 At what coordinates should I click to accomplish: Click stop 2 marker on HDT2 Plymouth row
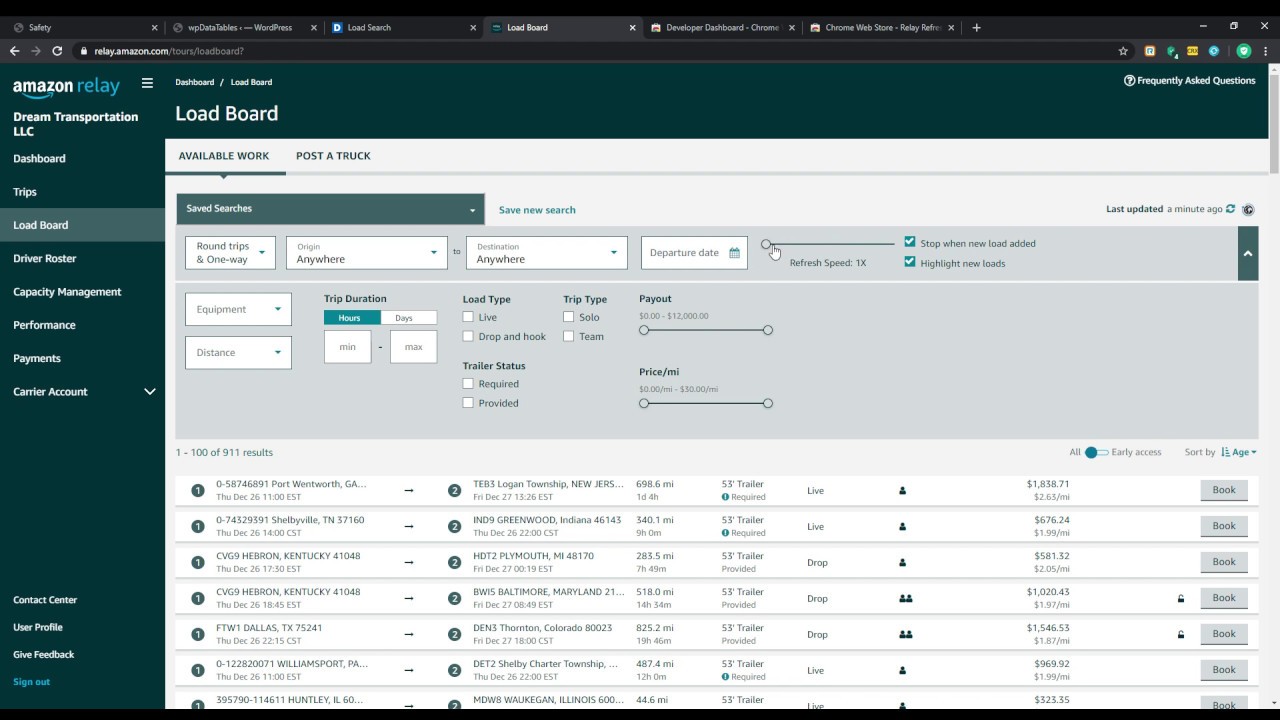pyautogui.click(x=454, y=563)
